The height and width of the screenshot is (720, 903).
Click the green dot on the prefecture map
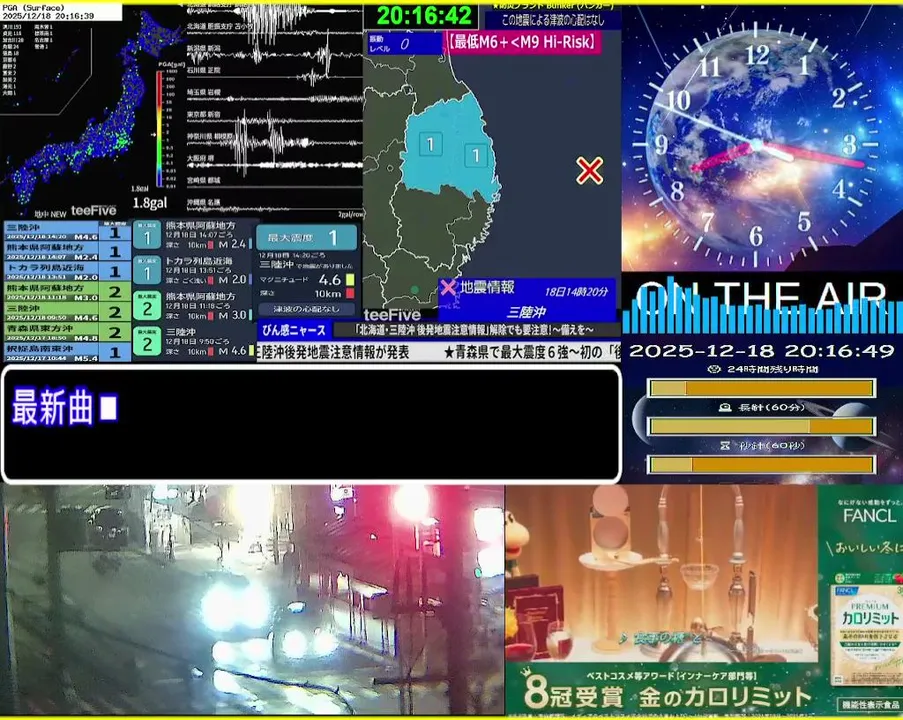pos(415,289)
